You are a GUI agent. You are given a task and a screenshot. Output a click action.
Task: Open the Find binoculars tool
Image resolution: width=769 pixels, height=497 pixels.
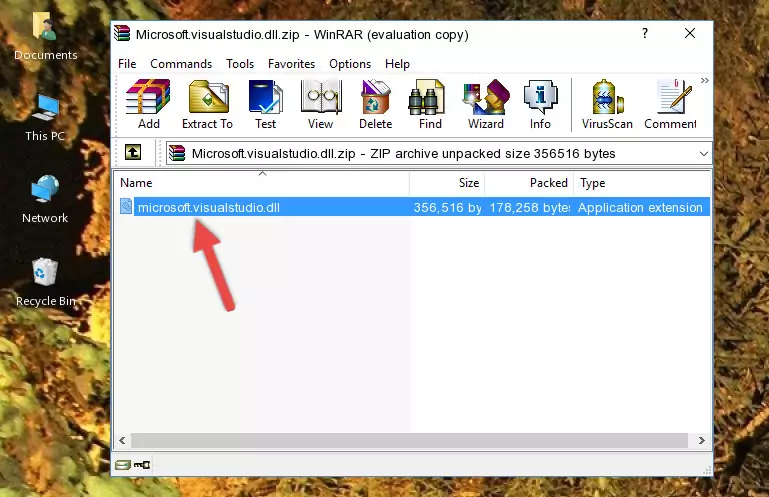coord(430,104)
